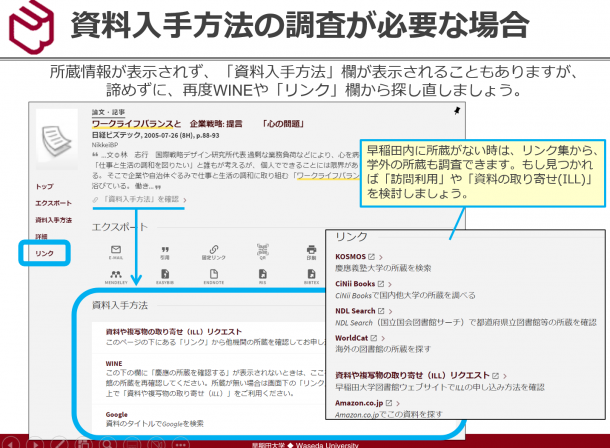Expand the chevron after CiNii Books link
This screenshot has width=610, height=448.
[390, 284]
